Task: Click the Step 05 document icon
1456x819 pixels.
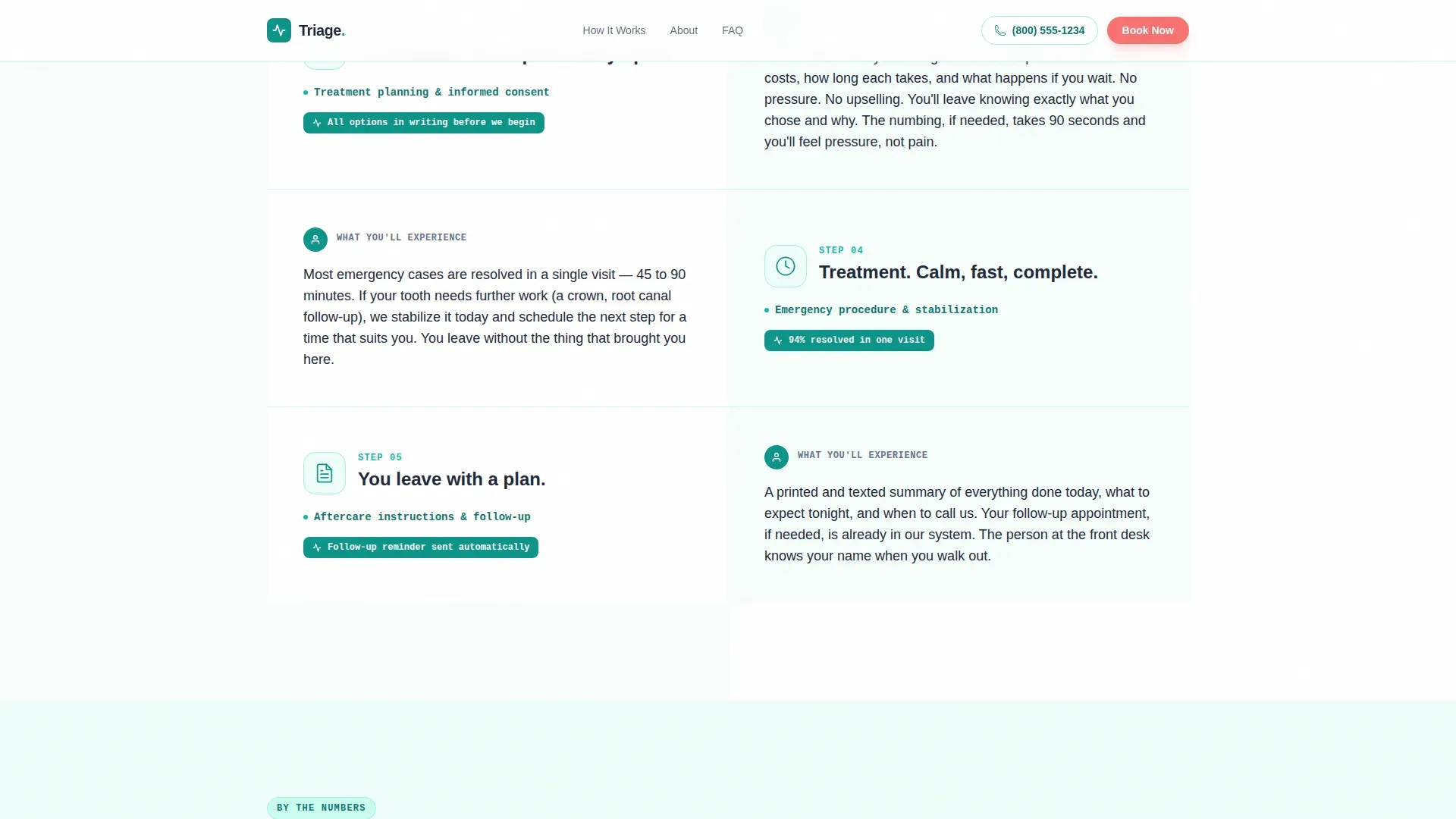Action: pos(325,473)
